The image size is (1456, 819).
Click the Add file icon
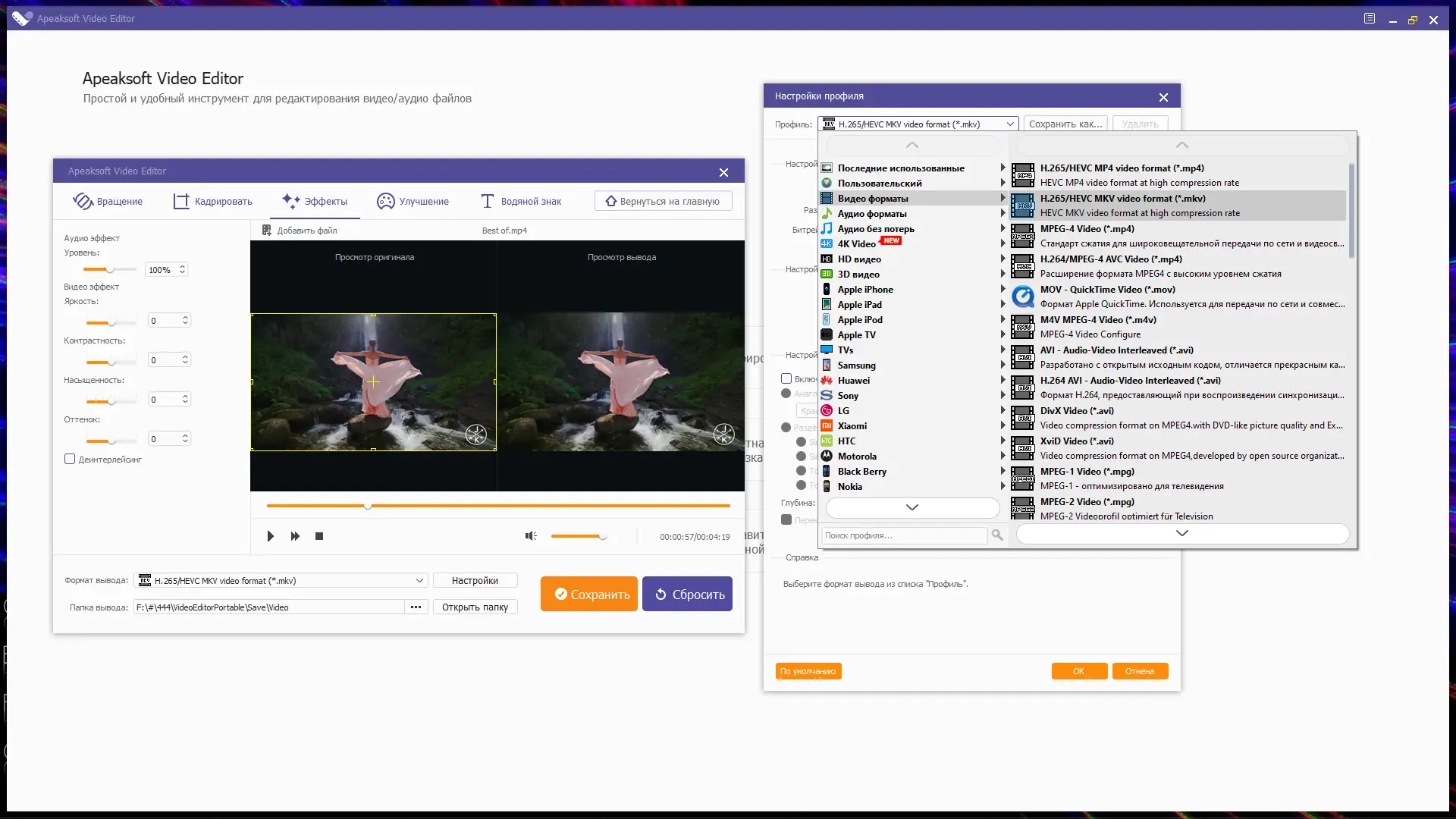point(267,231)
